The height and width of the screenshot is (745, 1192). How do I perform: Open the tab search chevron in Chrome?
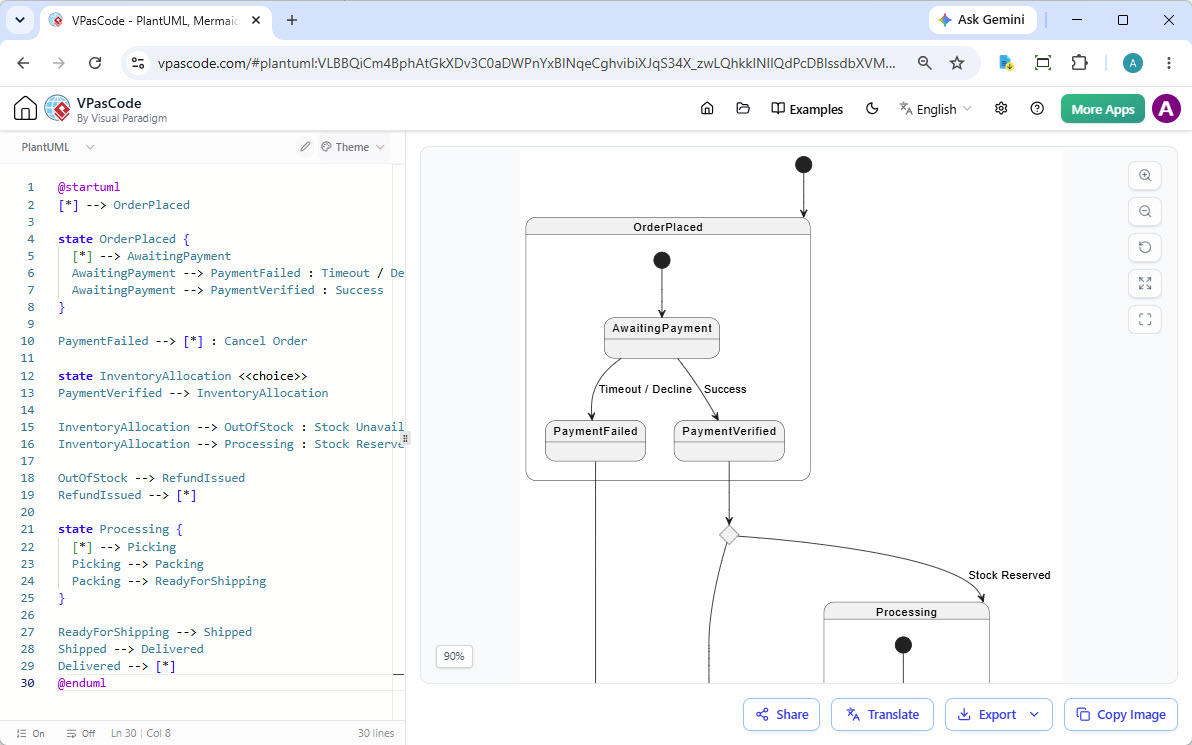(x=21, y=21)
